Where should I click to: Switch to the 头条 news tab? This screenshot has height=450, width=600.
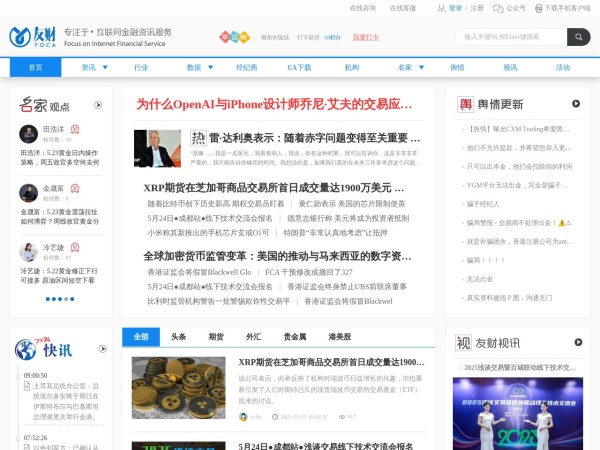coord(178,337)
